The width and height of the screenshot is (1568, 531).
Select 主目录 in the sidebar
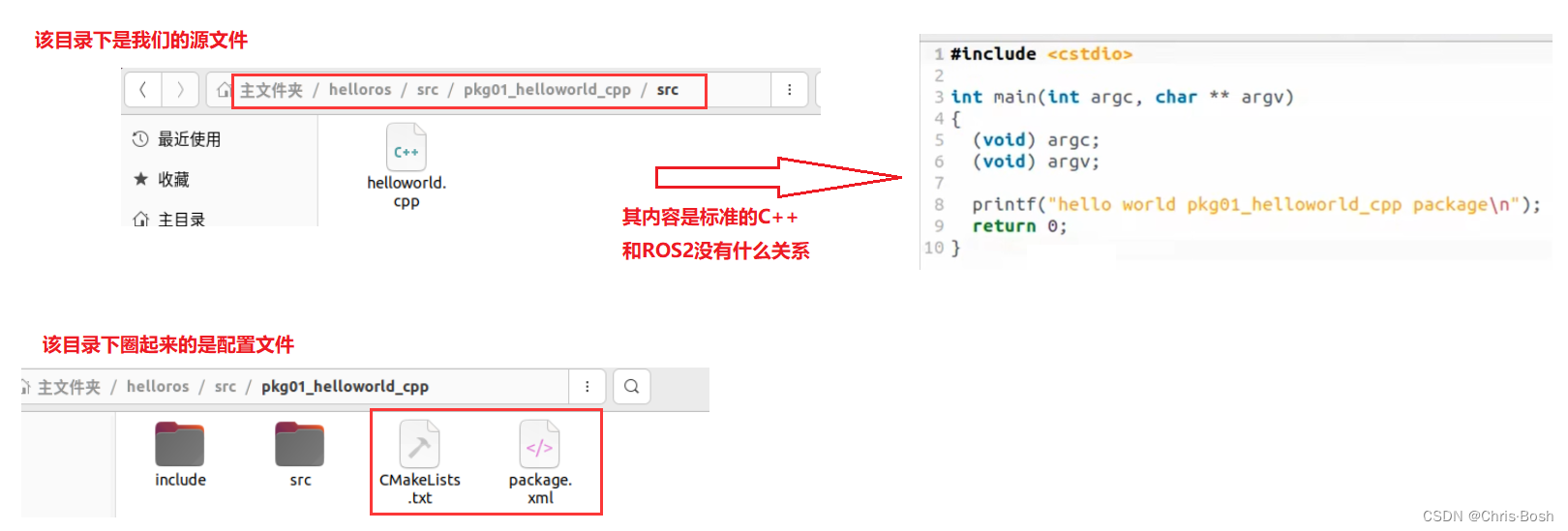(182, 220)
